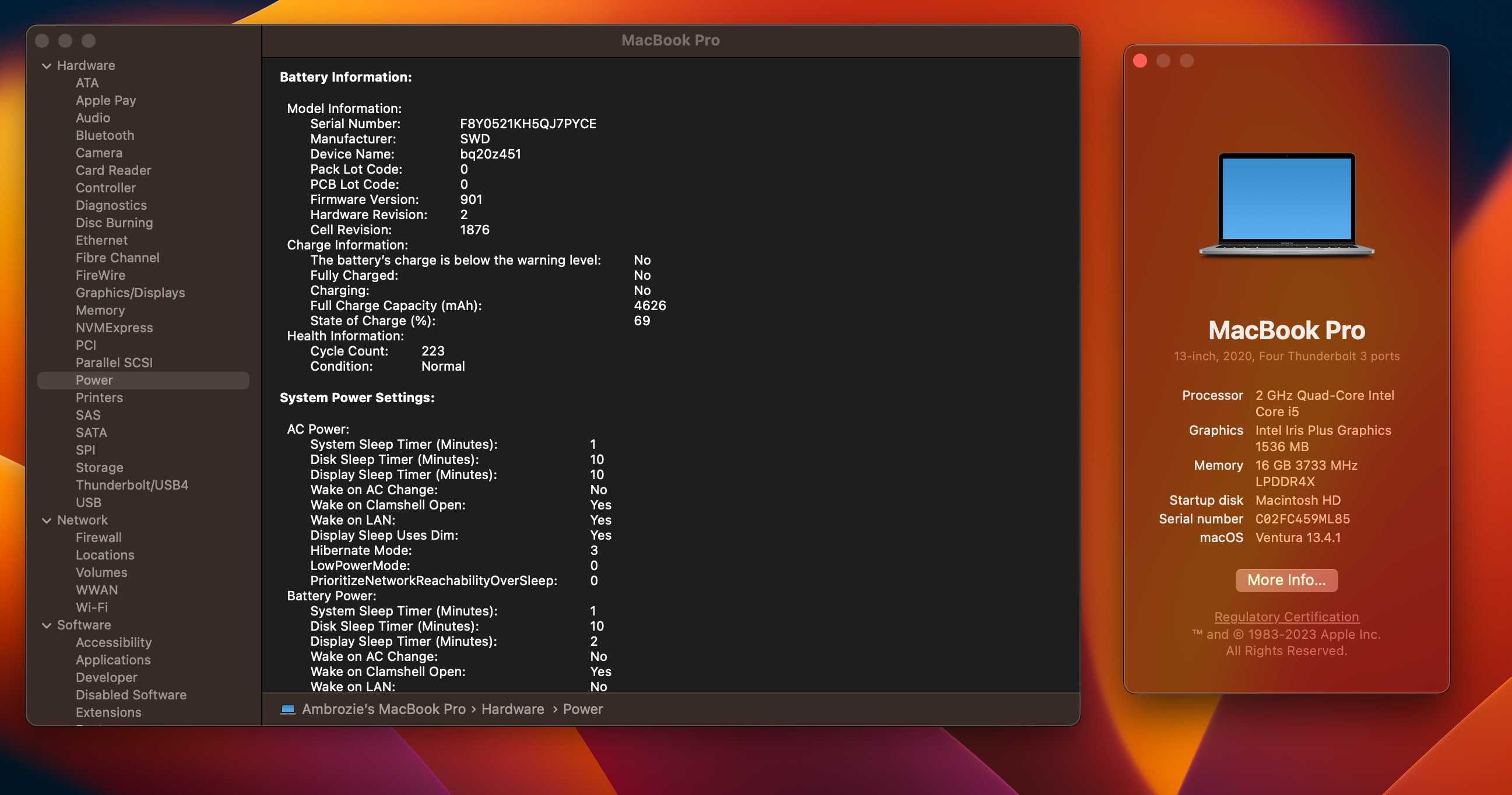Click the Device Name value bq20z451
This screenshot has height=795, width=1512.
490,154
